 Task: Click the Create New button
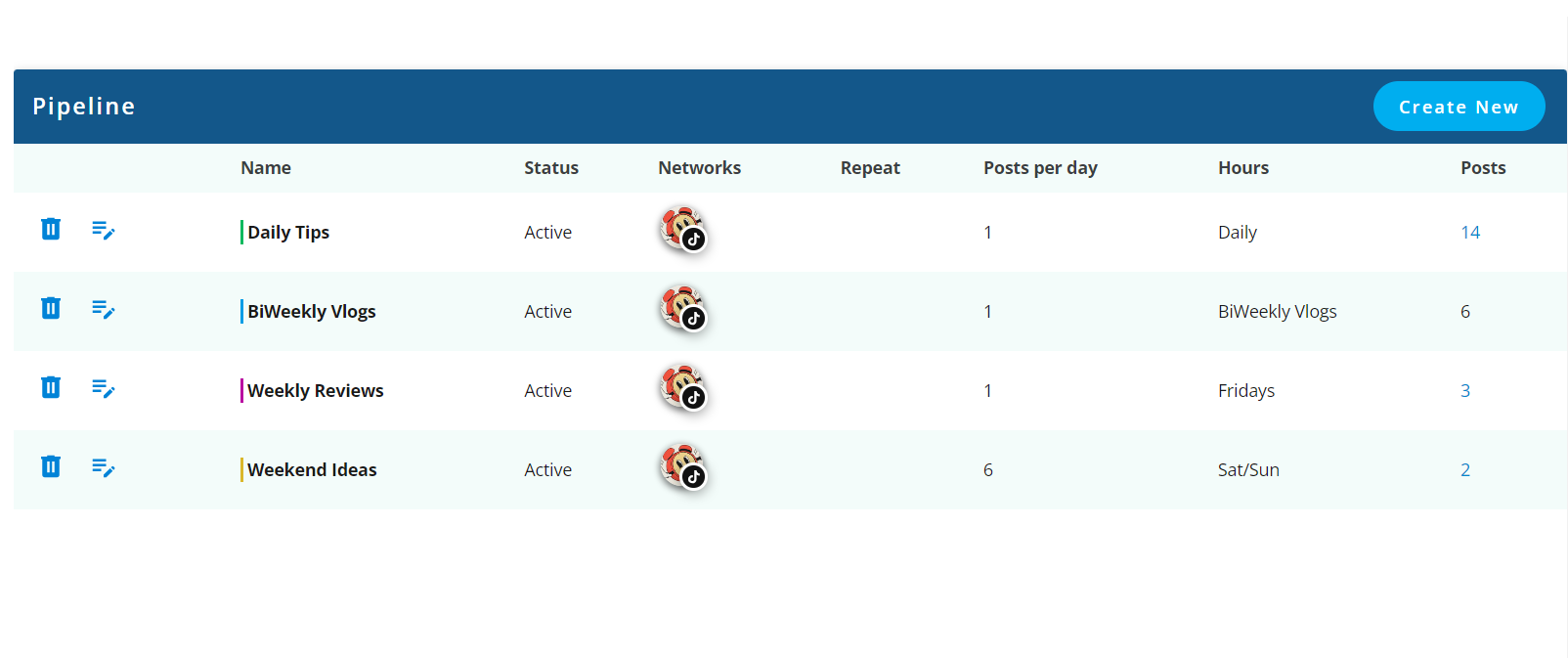point(1458,107)
